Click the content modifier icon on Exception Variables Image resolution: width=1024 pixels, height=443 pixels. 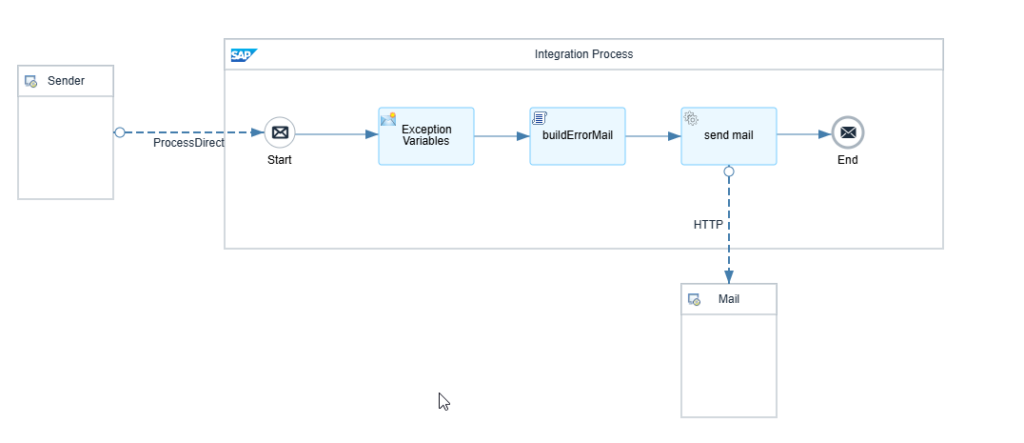pyautogui.click(x=389, y=119)
